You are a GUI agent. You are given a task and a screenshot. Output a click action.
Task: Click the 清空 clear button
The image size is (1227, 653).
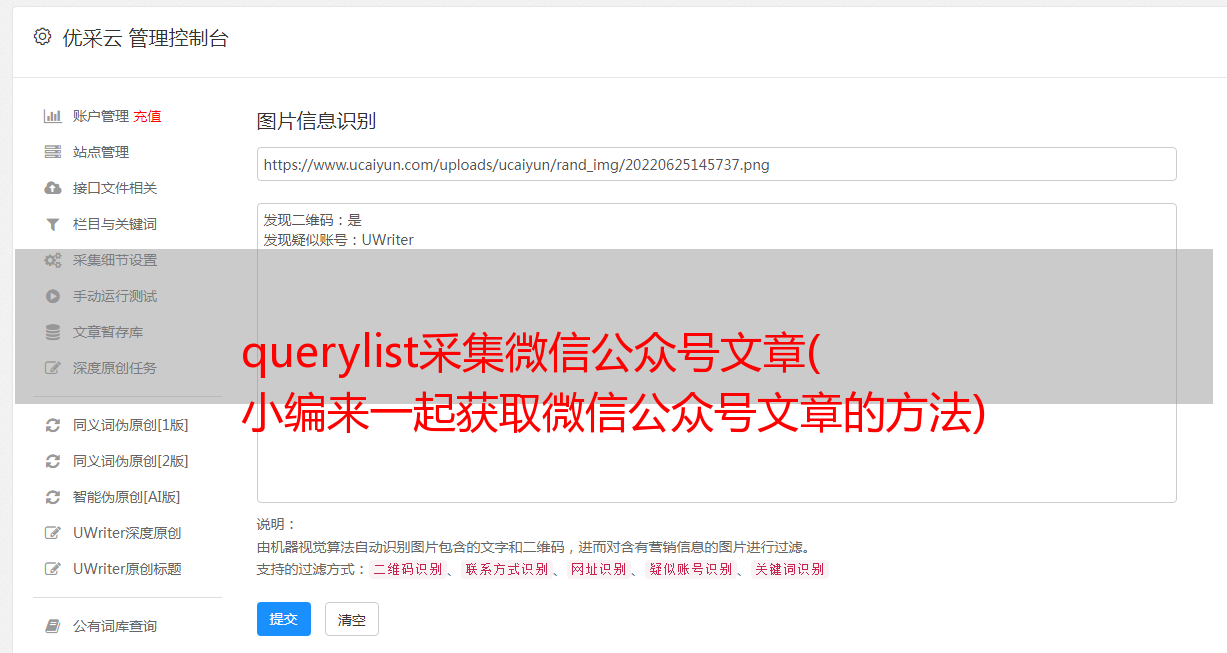pyautogui.click(x=352, y=619)
